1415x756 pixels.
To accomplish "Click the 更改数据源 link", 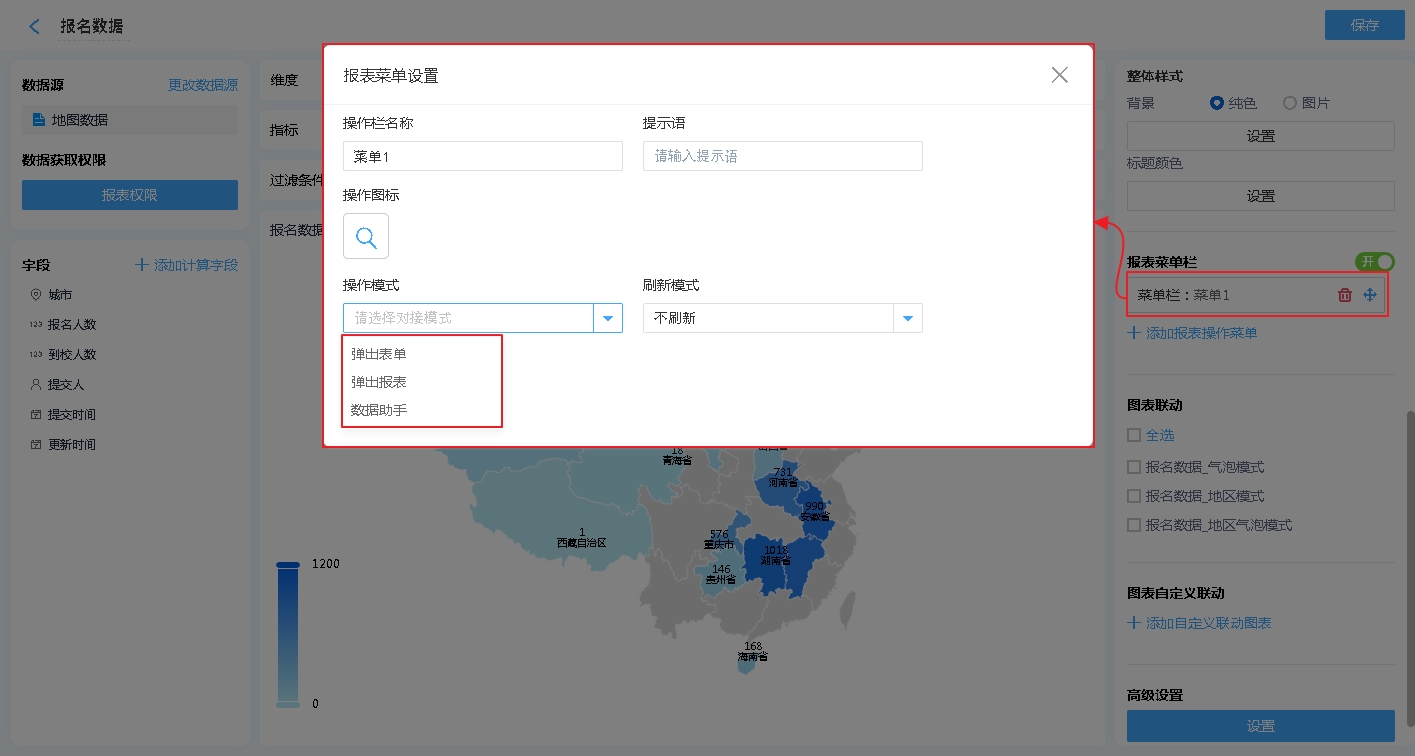I will click(x=203, y=86).
